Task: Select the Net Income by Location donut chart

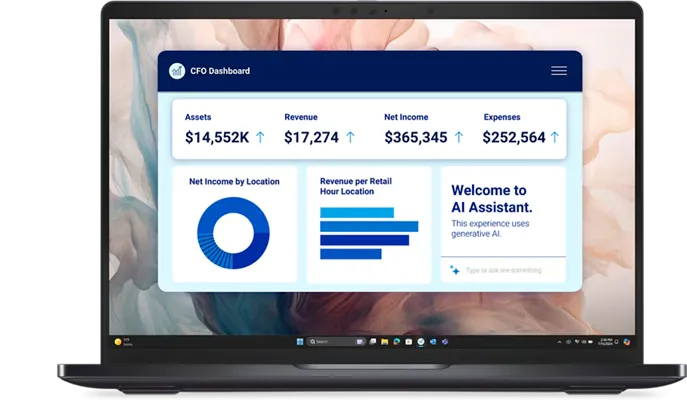Action: (x=233, y=232)
